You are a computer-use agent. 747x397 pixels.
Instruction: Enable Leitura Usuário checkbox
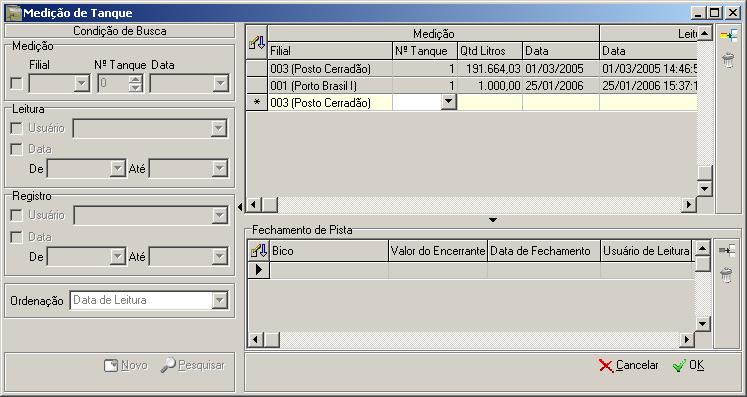point(17,128)
